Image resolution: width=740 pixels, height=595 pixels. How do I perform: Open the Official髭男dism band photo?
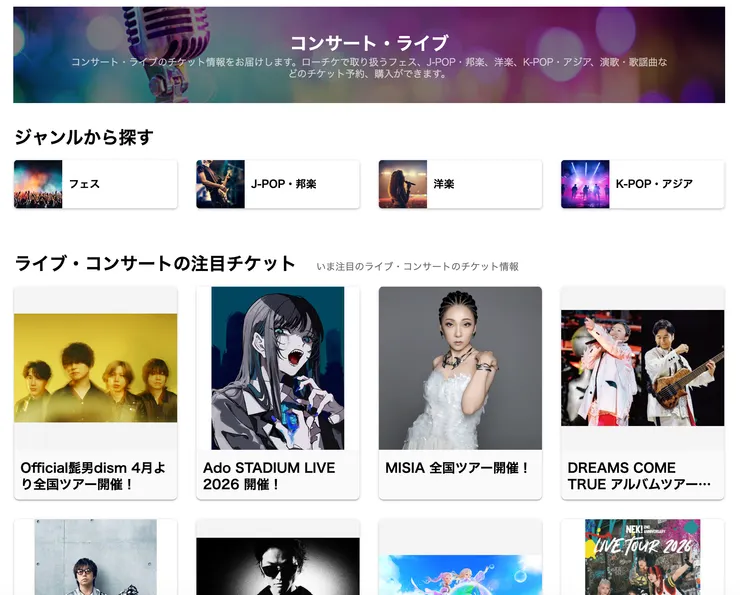click(96, 368)
